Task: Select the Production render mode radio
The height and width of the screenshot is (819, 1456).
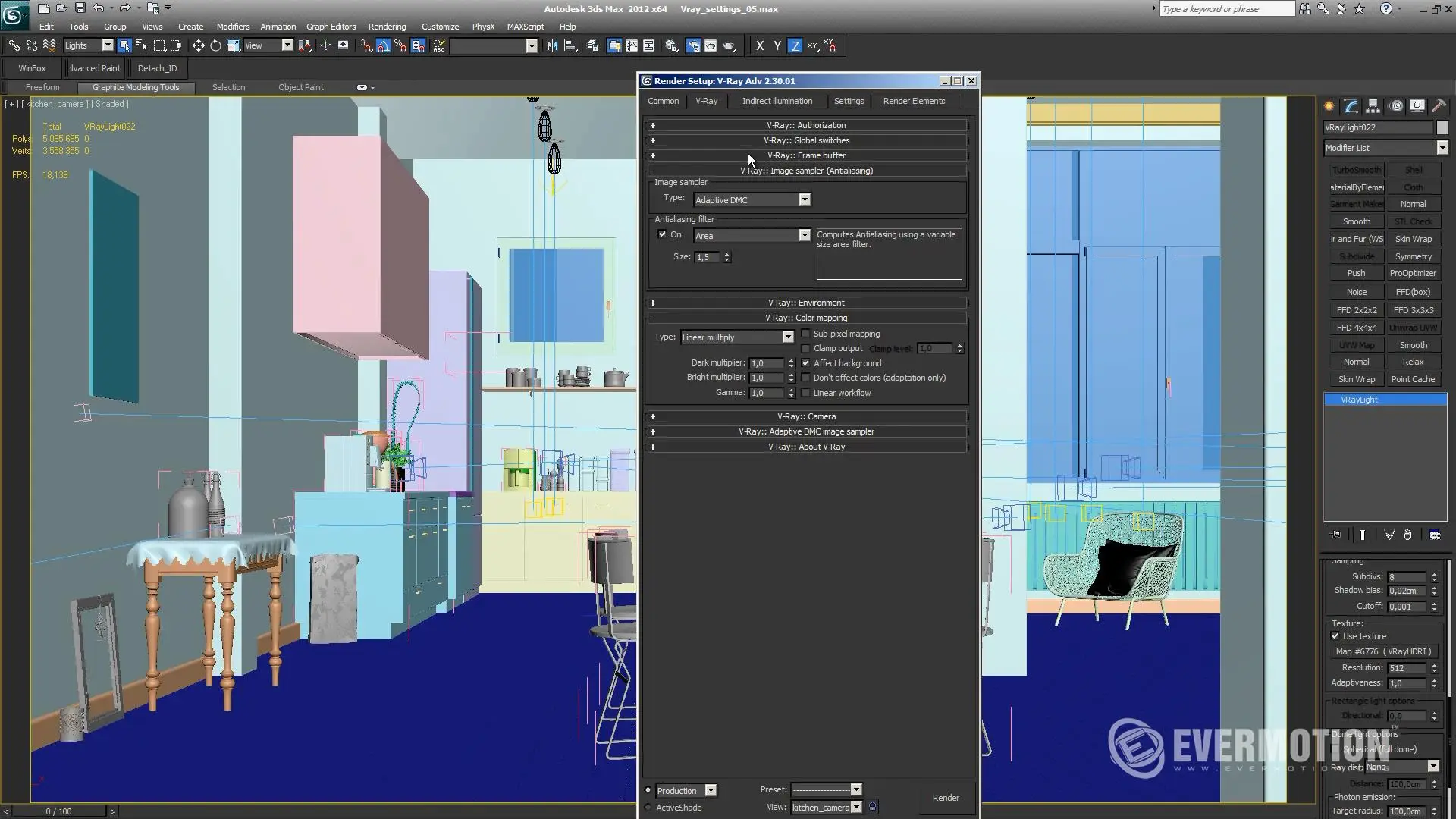Action: click(x=648, y=790)
